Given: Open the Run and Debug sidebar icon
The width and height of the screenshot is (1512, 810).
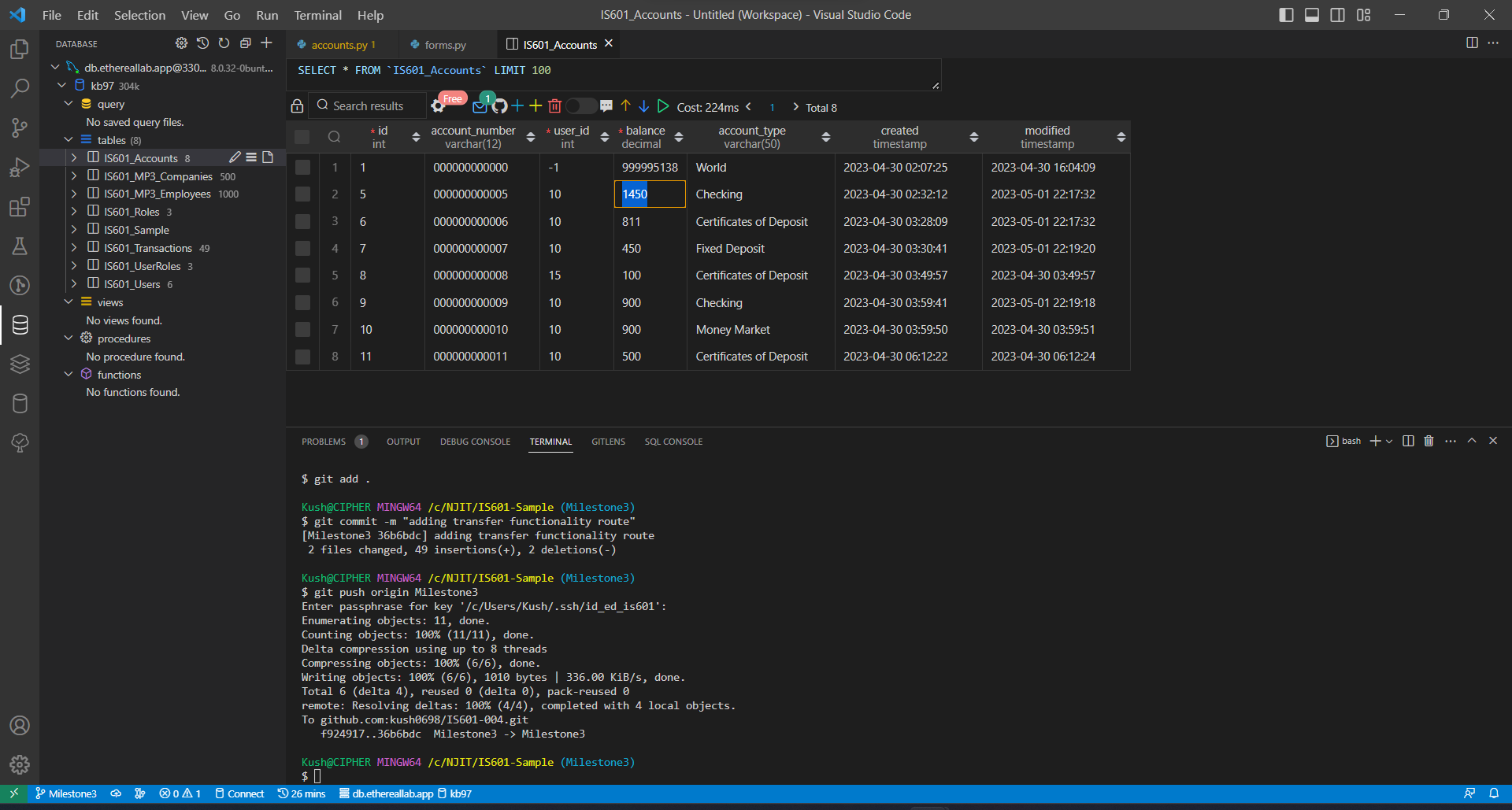Looking at the screenshot, I should tap(20, 167).
